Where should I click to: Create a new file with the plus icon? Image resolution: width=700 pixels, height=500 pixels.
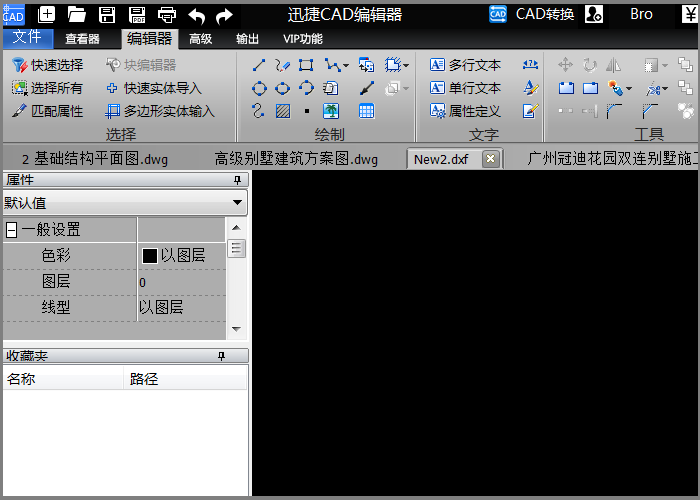point(46,15)
